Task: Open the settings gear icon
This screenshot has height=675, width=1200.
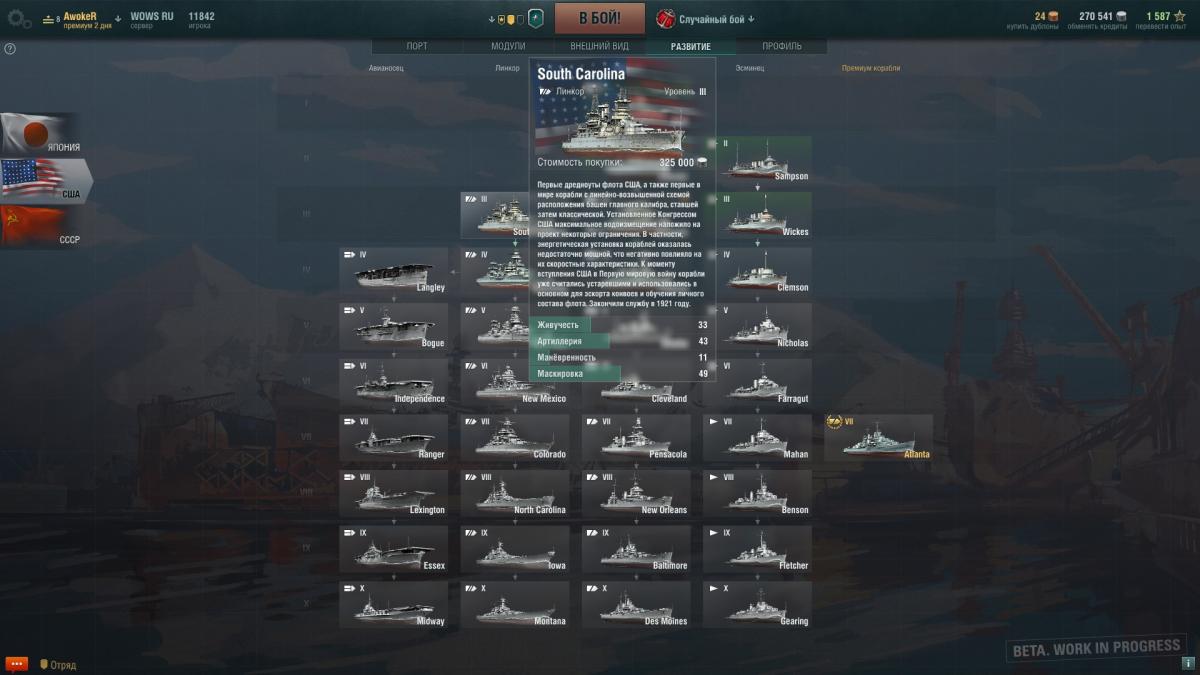Action: pyautogui.click(x=19, y=19)
